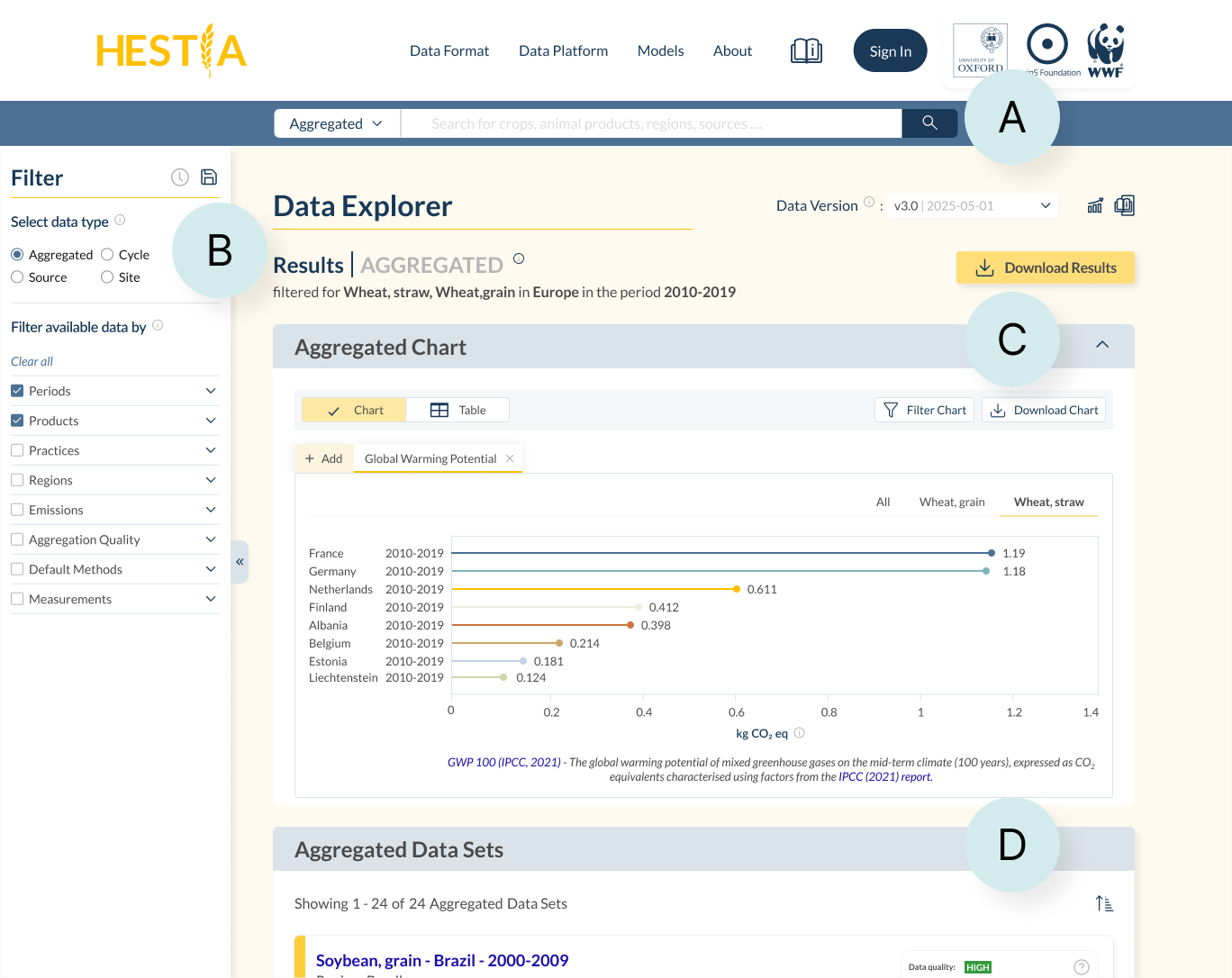Select the Wheat, grain tab
The height and width of the screenshot is (978, 1232).
952,502
